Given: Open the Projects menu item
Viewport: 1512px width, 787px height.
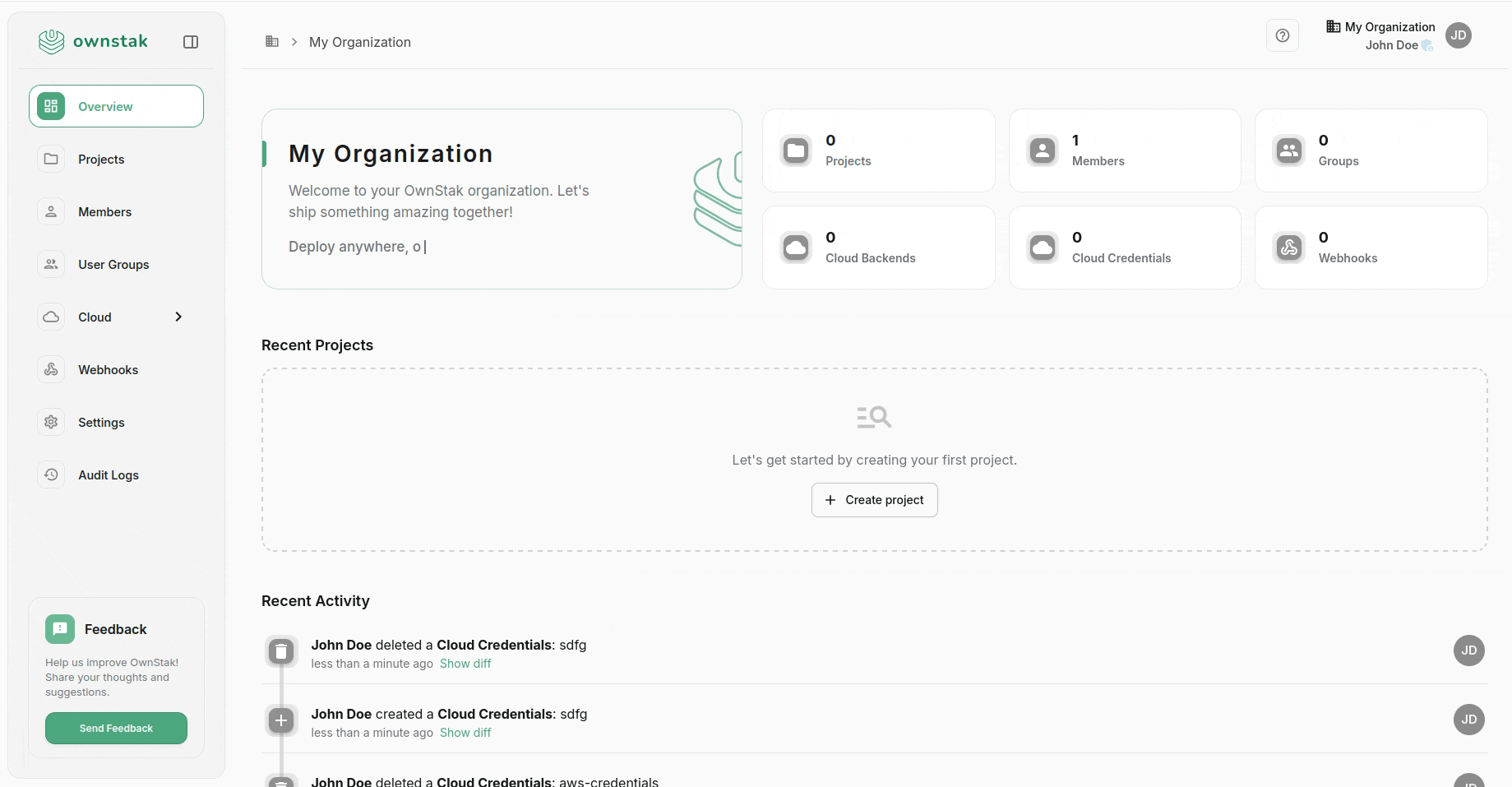Looking at the screenshot, I should [116, 159].
